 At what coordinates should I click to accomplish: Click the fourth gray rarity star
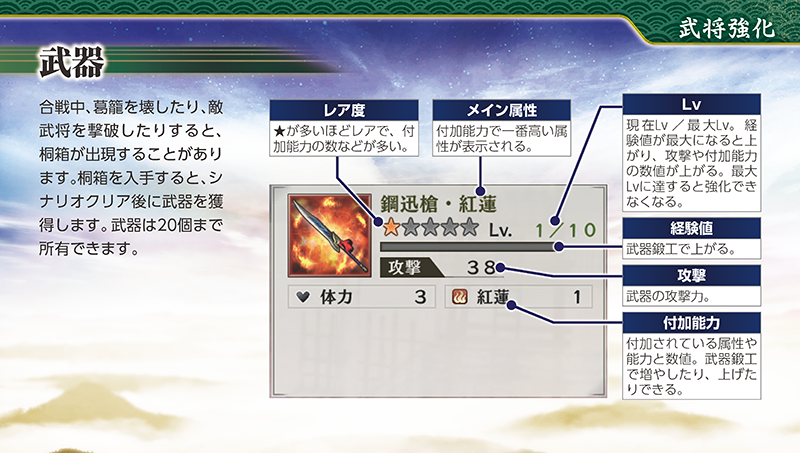450,227
